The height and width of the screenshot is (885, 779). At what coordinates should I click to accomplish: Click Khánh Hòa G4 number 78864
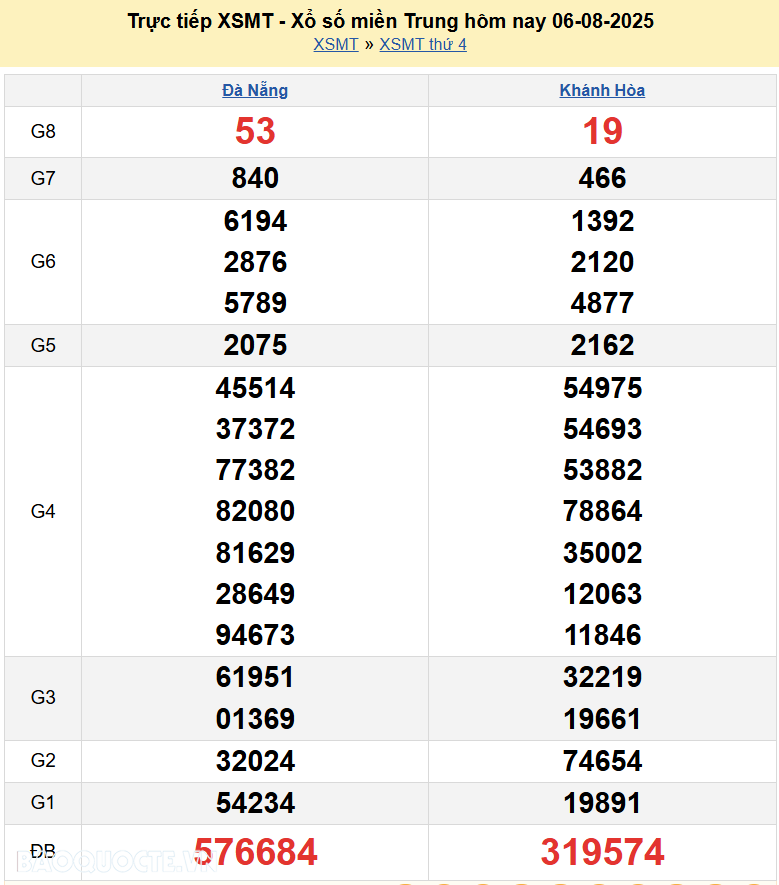point(602,511)
